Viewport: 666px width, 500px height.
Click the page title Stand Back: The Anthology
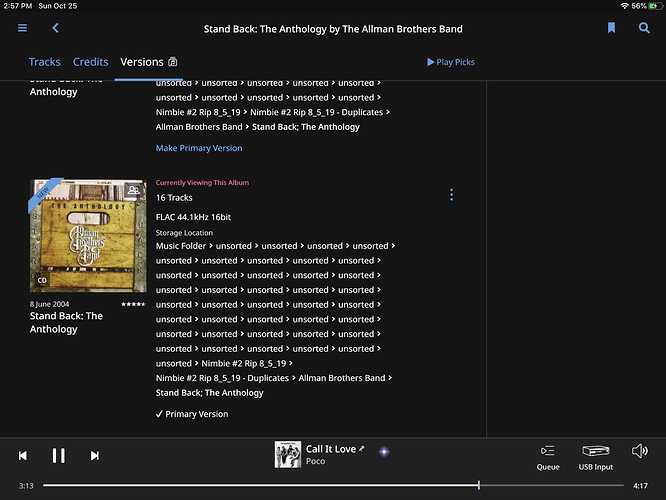pyautogui.click(x=333, y=29)
